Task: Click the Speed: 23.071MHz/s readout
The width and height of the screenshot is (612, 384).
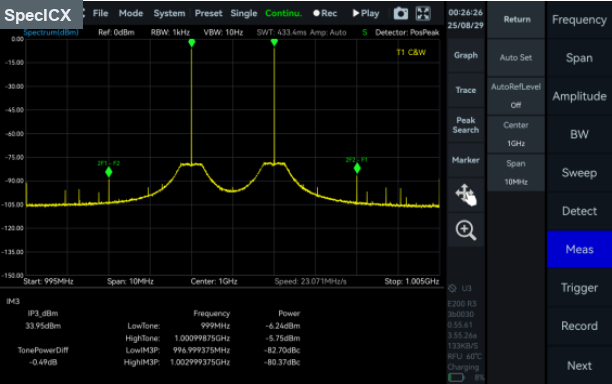Action: [310, 281]
